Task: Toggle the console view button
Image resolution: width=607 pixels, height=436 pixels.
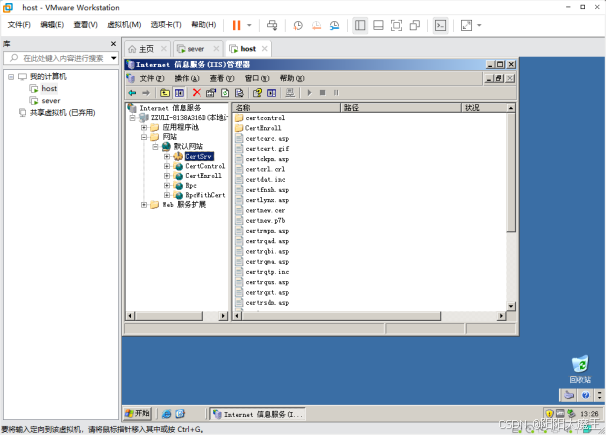Action: click(441, 26)
